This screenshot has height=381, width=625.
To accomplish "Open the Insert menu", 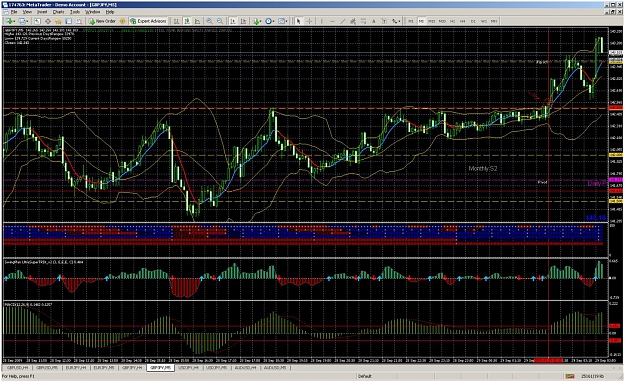I will [42, 12].
